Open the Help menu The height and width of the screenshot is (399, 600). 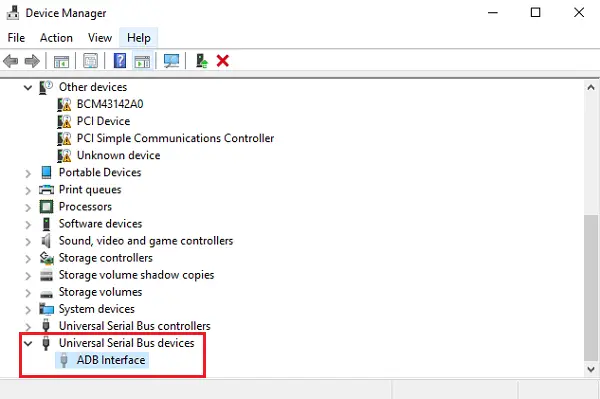pos(139,38)
